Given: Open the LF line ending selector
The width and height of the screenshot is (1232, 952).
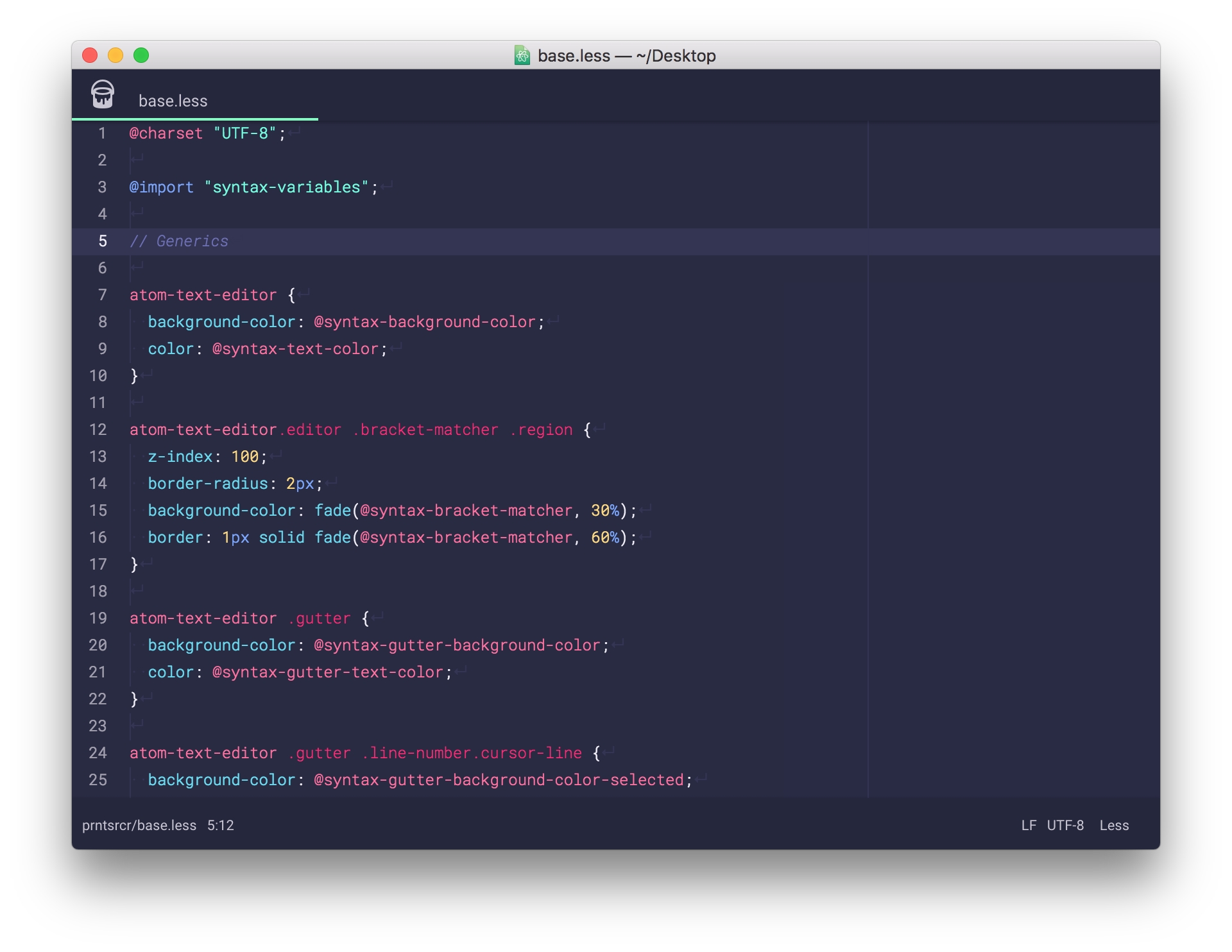Looking at the screenshot, I should 1028,826.
